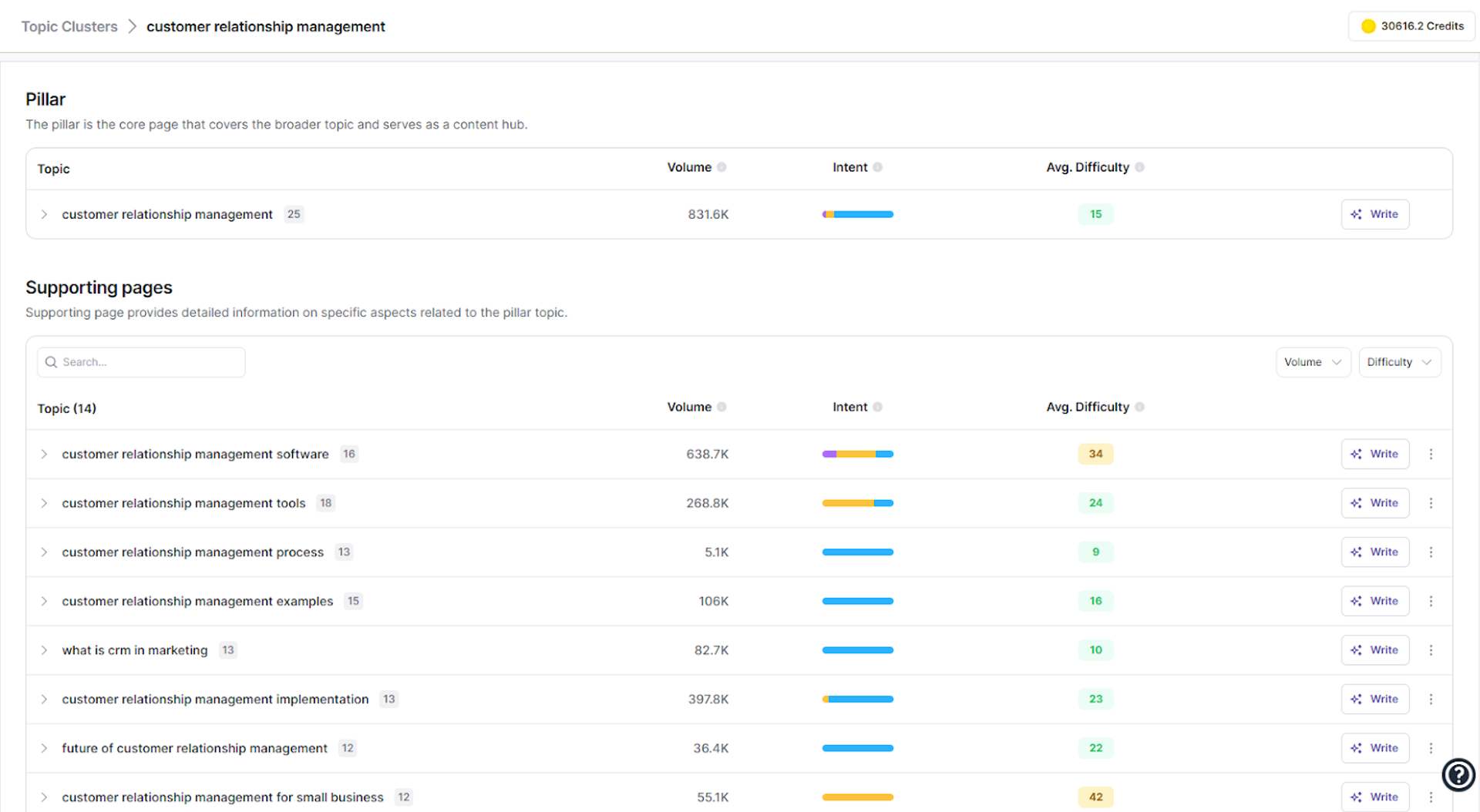
Task: Click the difficulty badge 15 of pillar
Action: (x=1095, y=214)
